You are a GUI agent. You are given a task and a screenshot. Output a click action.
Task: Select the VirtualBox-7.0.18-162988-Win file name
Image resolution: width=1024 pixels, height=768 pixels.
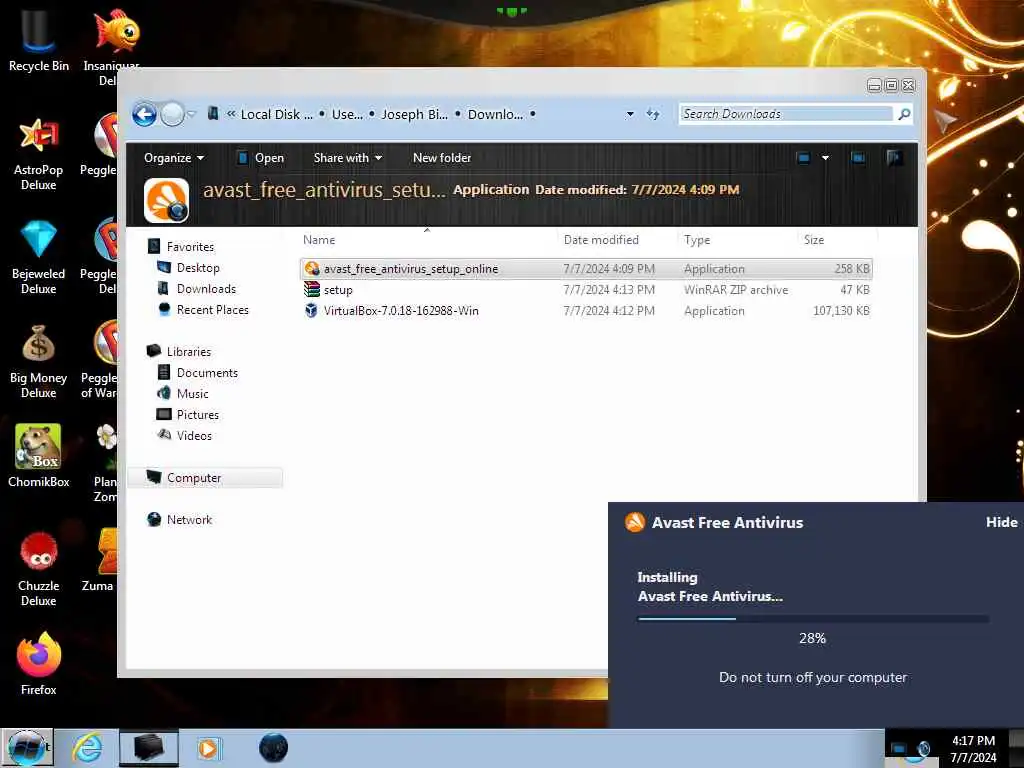coord(401,310)
